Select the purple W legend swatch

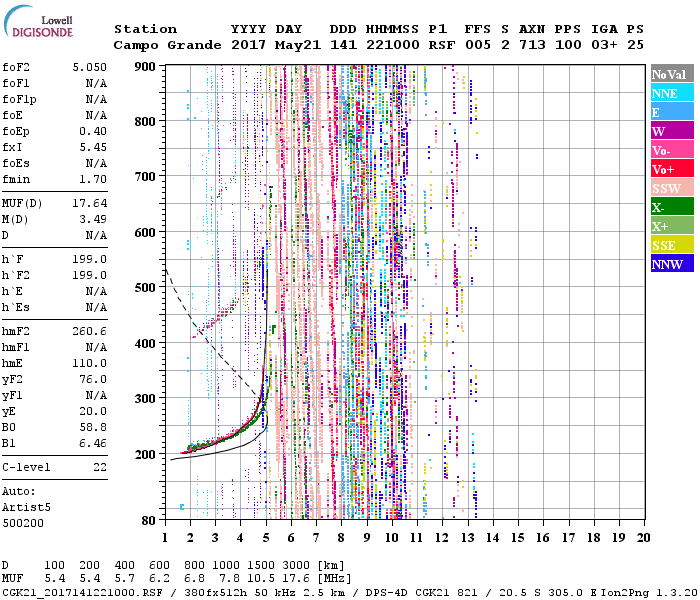[x=671, y=131]
